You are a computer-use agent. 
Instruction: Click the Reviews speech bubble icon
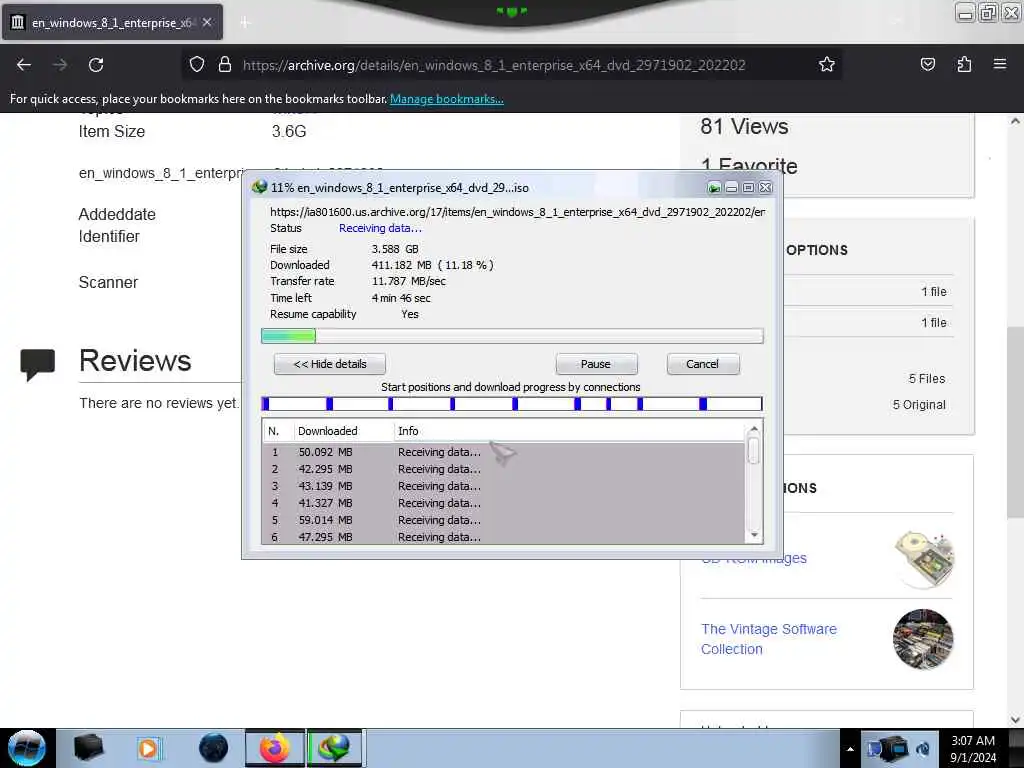click(x=38, y=365)
